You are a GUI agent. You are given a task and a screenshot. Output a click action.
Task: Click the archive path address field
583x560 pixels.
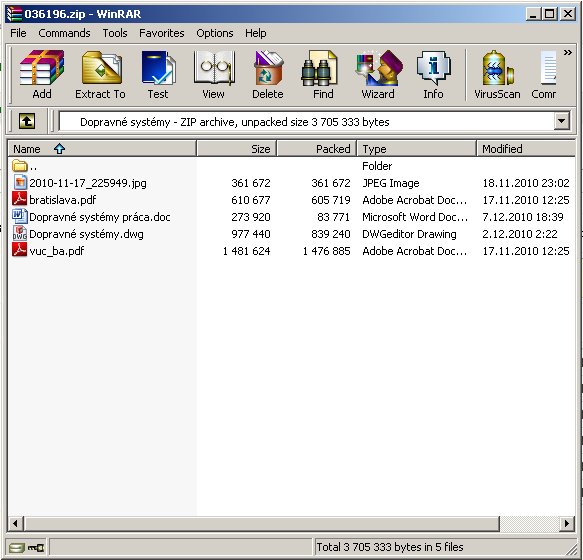pos(306,122)
